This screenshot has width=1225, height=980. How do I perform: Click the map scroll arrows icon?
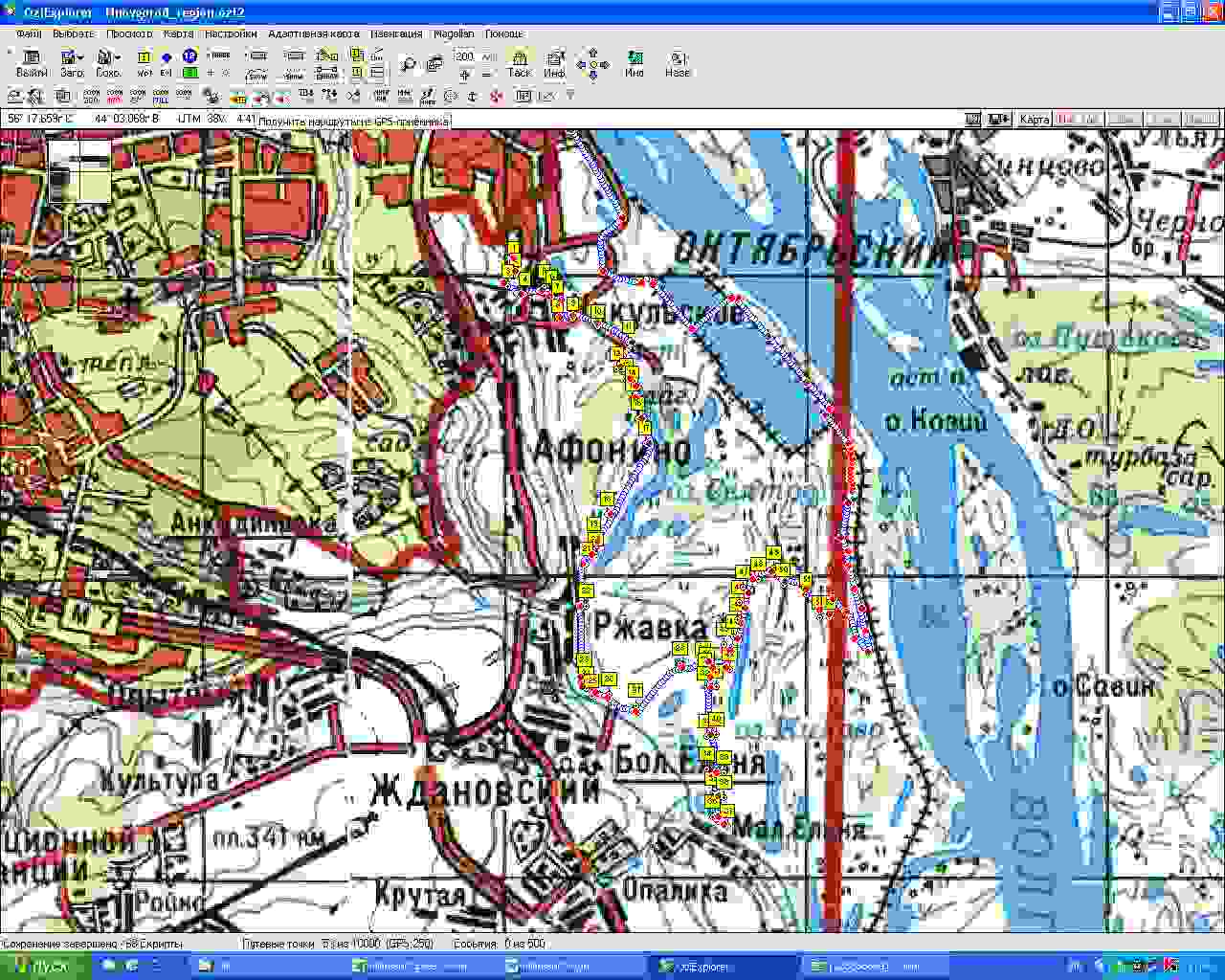[x=592, y=64]
